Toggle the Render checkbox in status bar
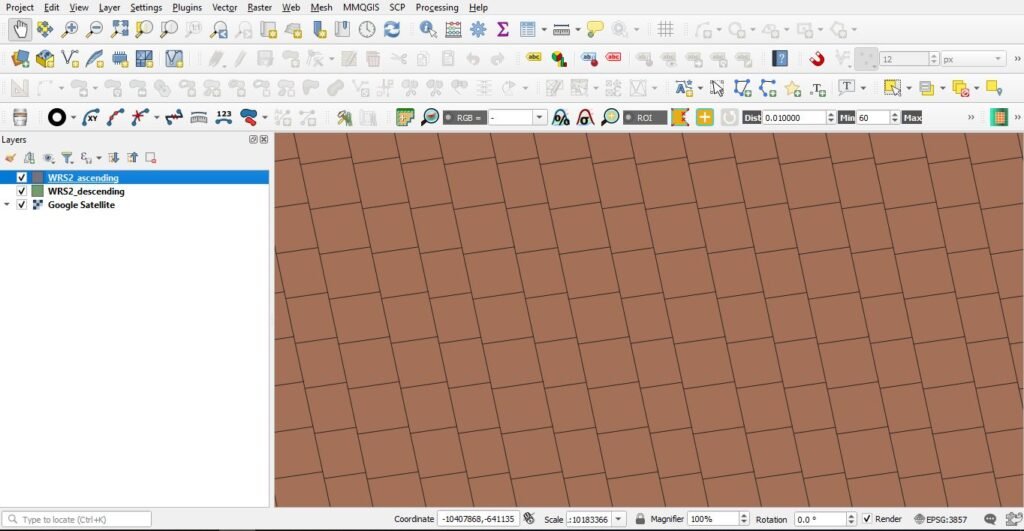Screen dimensions: 1024x531 point(867,519)
